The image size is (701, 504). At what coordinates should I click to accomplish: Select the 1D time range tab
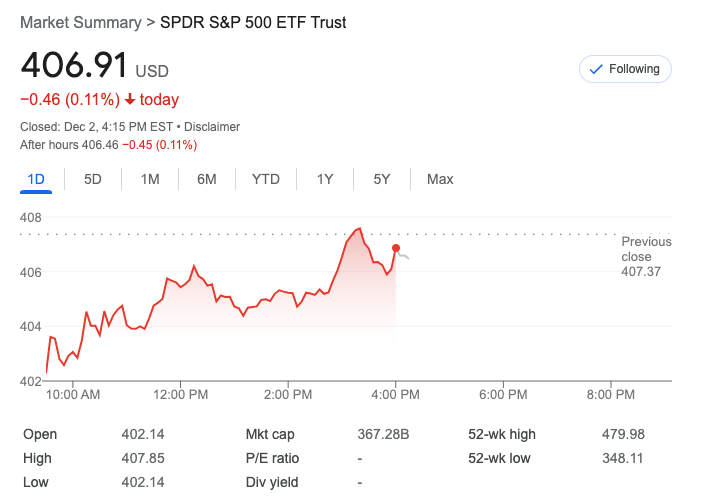pyautogui.click(x=36, y=179)
